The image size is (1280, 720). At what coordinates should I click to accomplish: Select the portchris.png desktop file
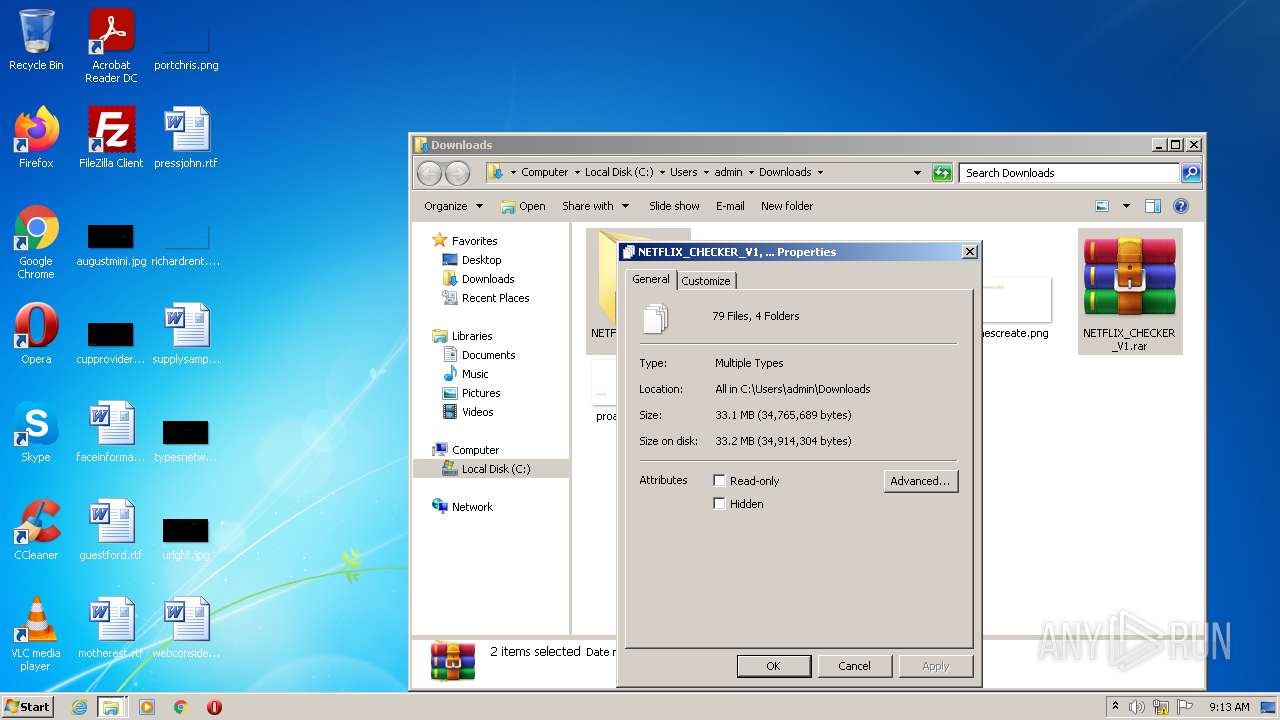(186, 48)
